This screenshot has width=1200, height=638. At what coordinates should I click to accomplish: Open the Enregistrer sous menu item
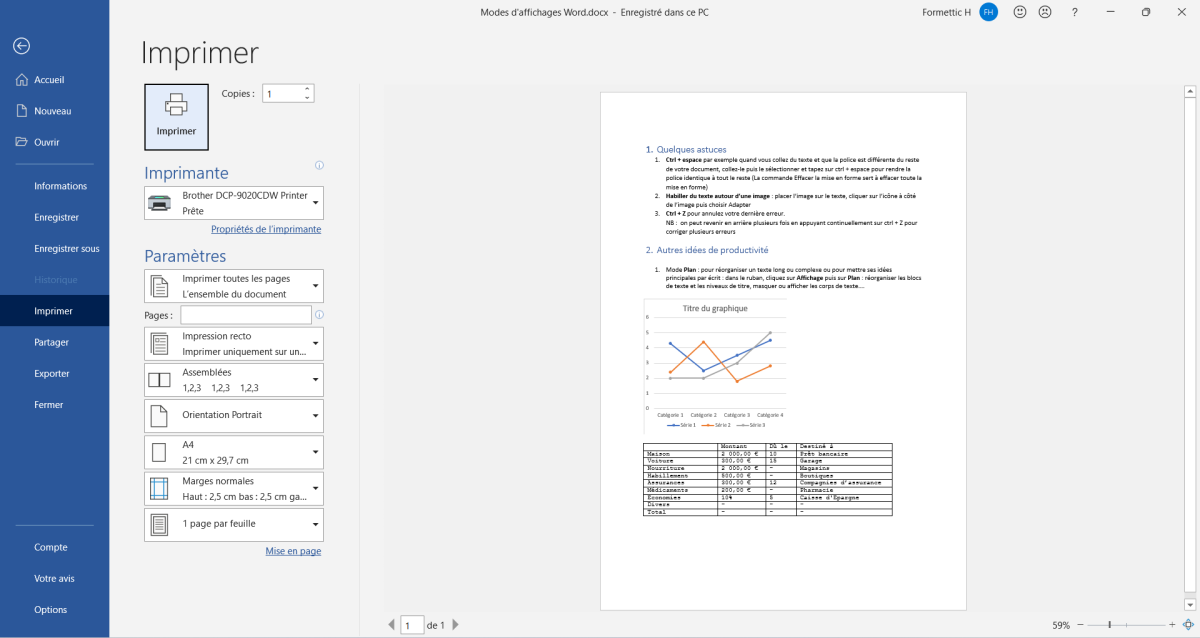66,248
